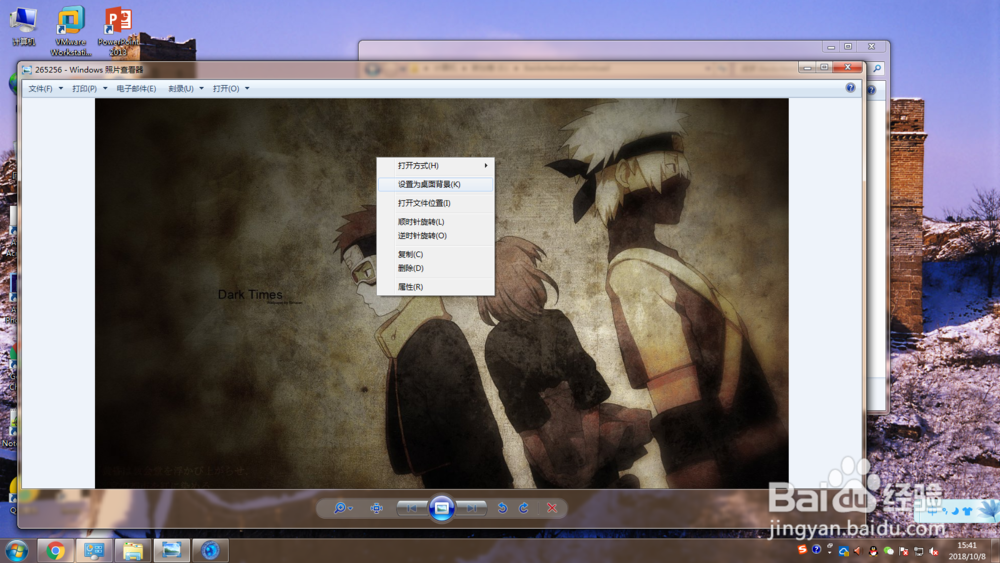Open Google Chrome from the taskbar

[x=55, y=550]
